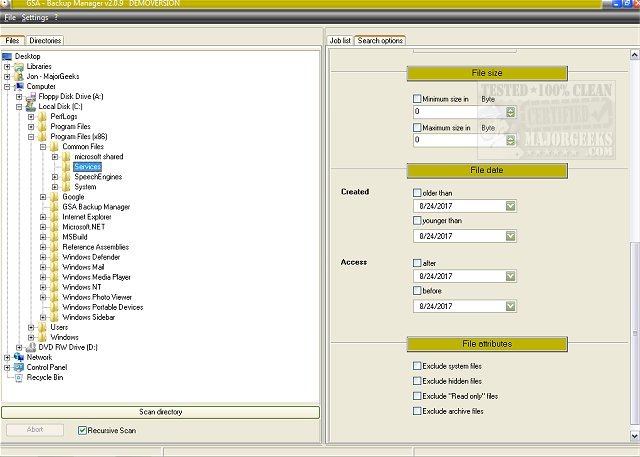Click the Network icon in tree

(18, 357)
